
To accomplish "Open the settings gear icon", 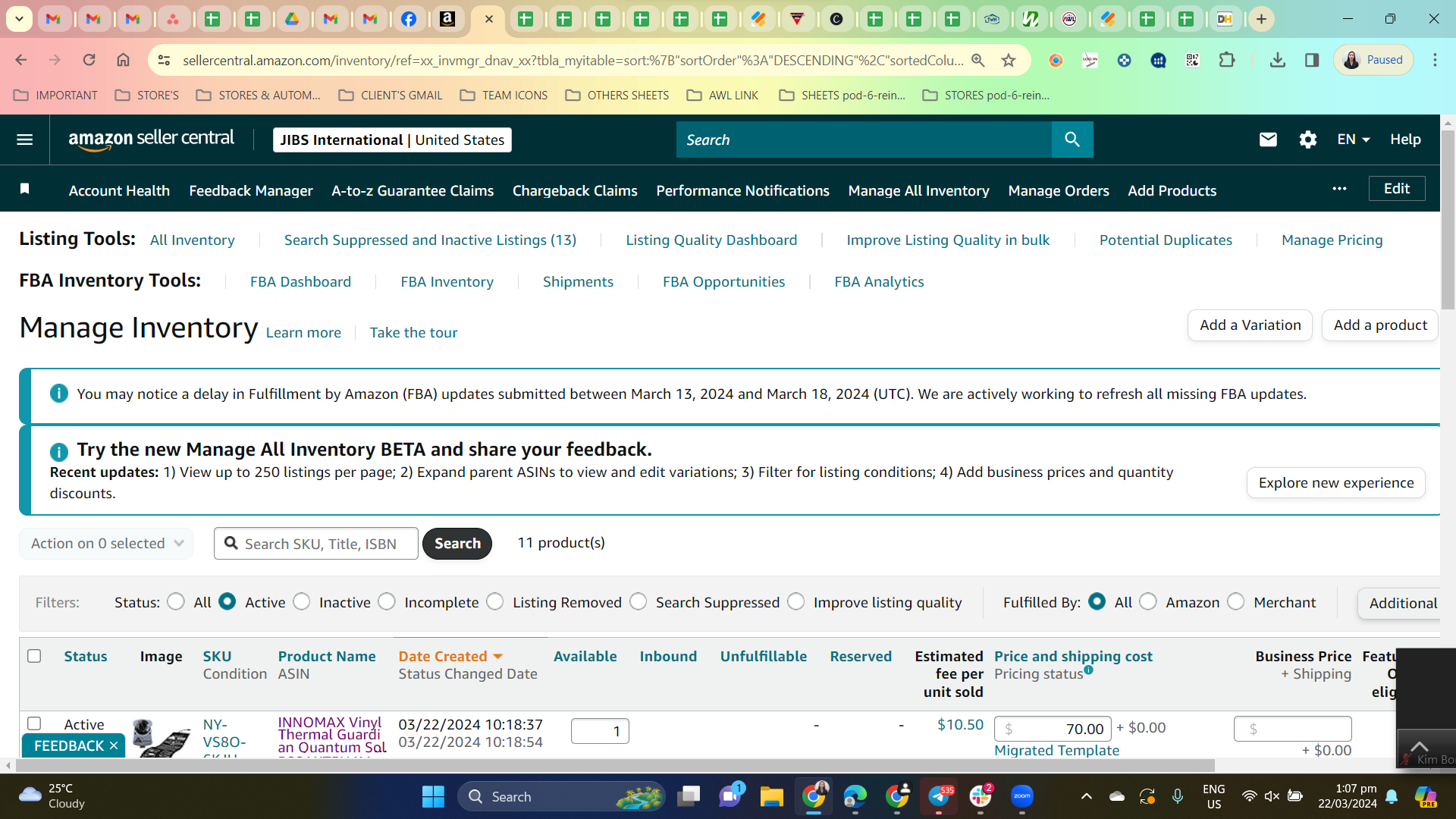I will pos(1307,140).
